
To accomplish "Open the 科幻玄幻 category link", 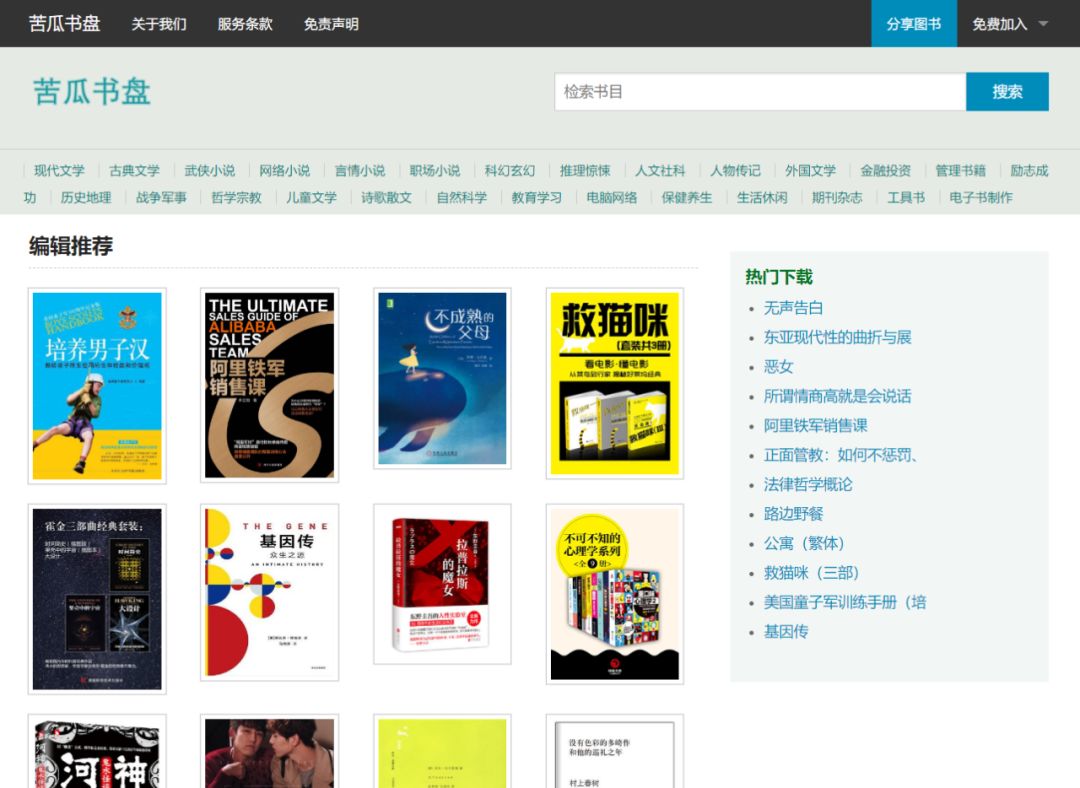I will pos(510,170).
